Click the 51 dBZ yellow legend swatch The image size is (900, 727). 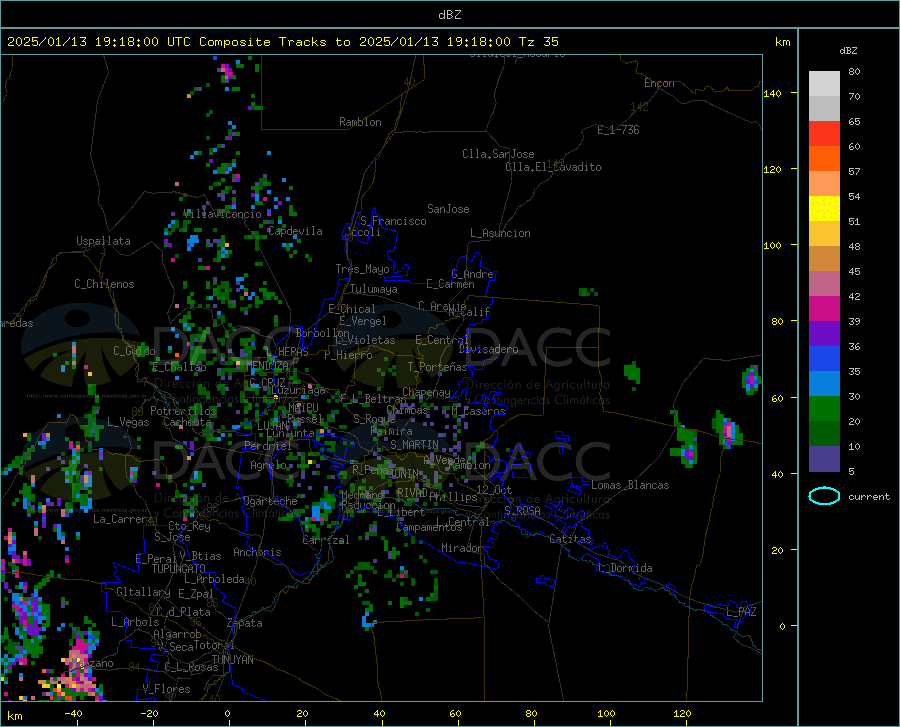click(x=824, y=208)
